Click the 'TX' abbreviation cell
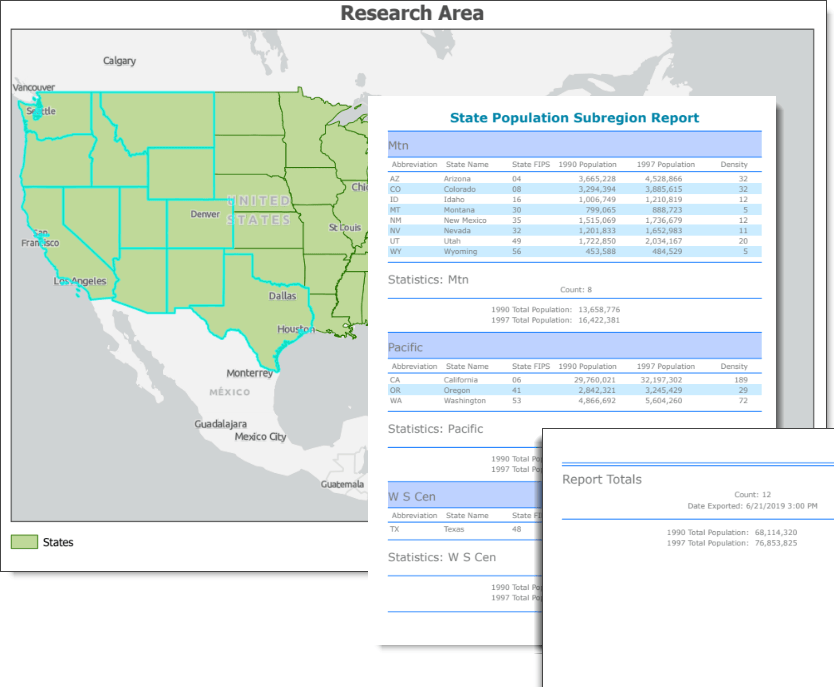This screenshot has height=687, width=834. (395, 529)
